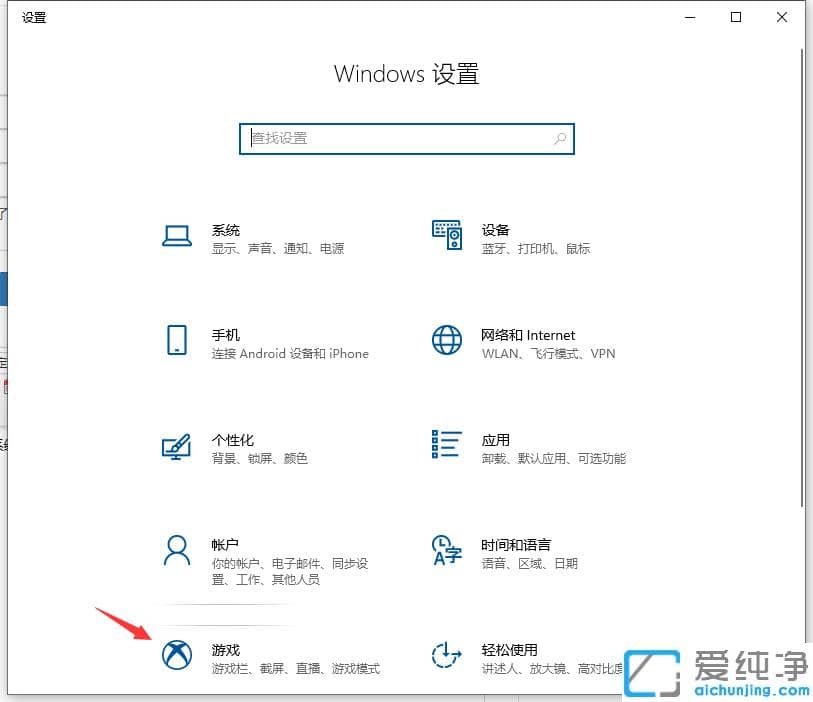Close the 设置 window
813x702 pixels.
coord(782,17)
